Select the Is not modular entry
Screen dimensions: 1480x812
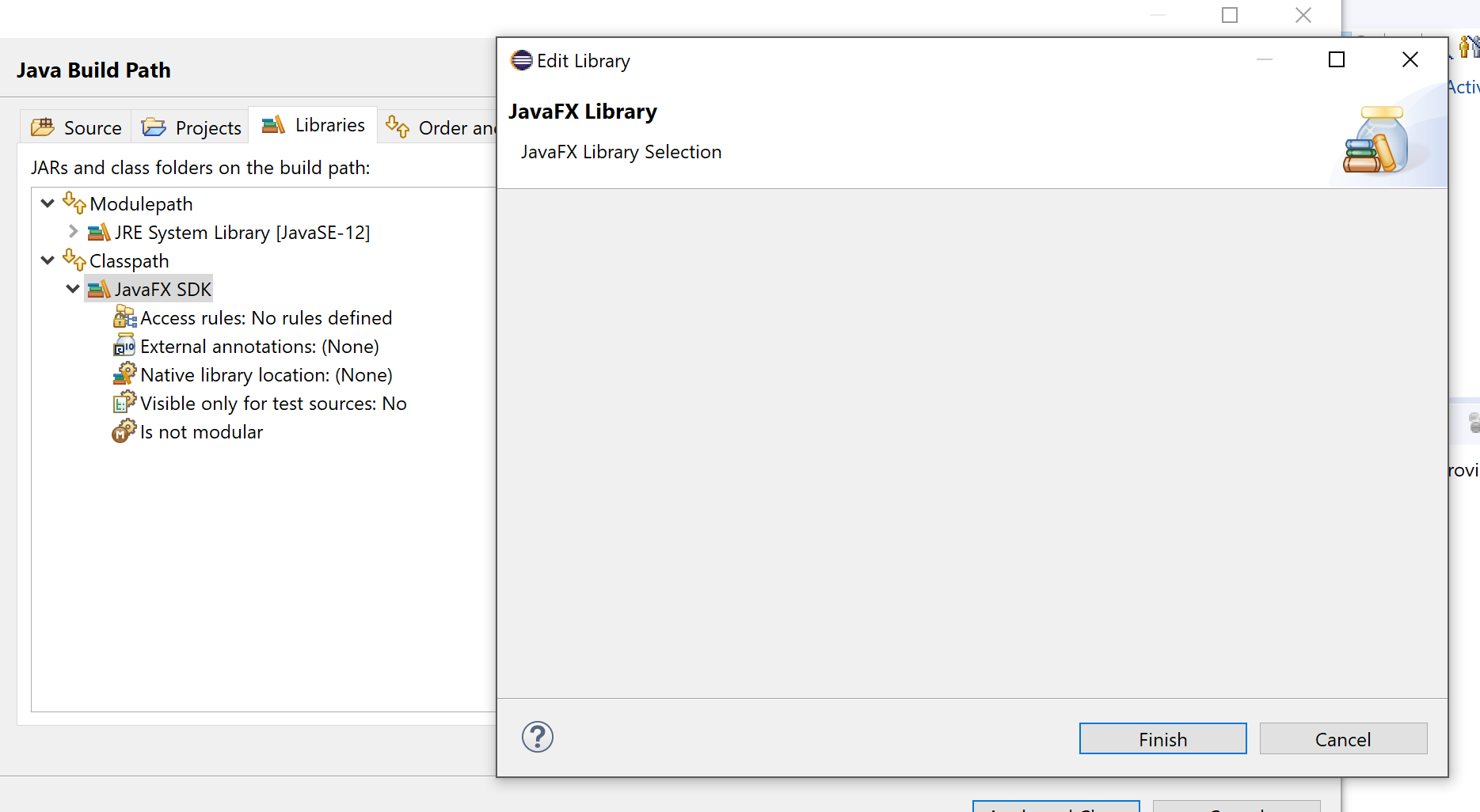click(x=201, y=431)
